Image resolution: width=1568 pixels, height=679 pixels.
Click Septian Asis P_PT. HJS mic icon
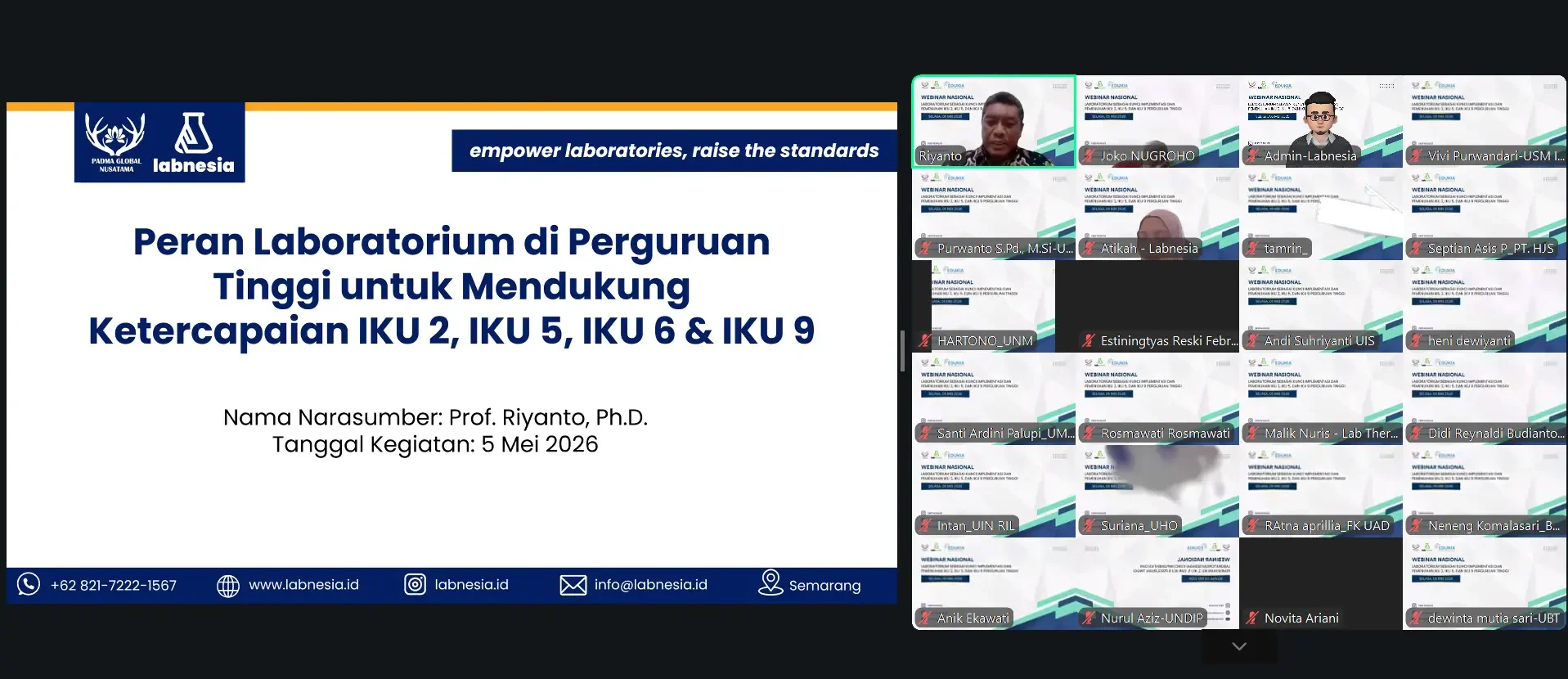pyautogui.click(x=1416, y=248)
